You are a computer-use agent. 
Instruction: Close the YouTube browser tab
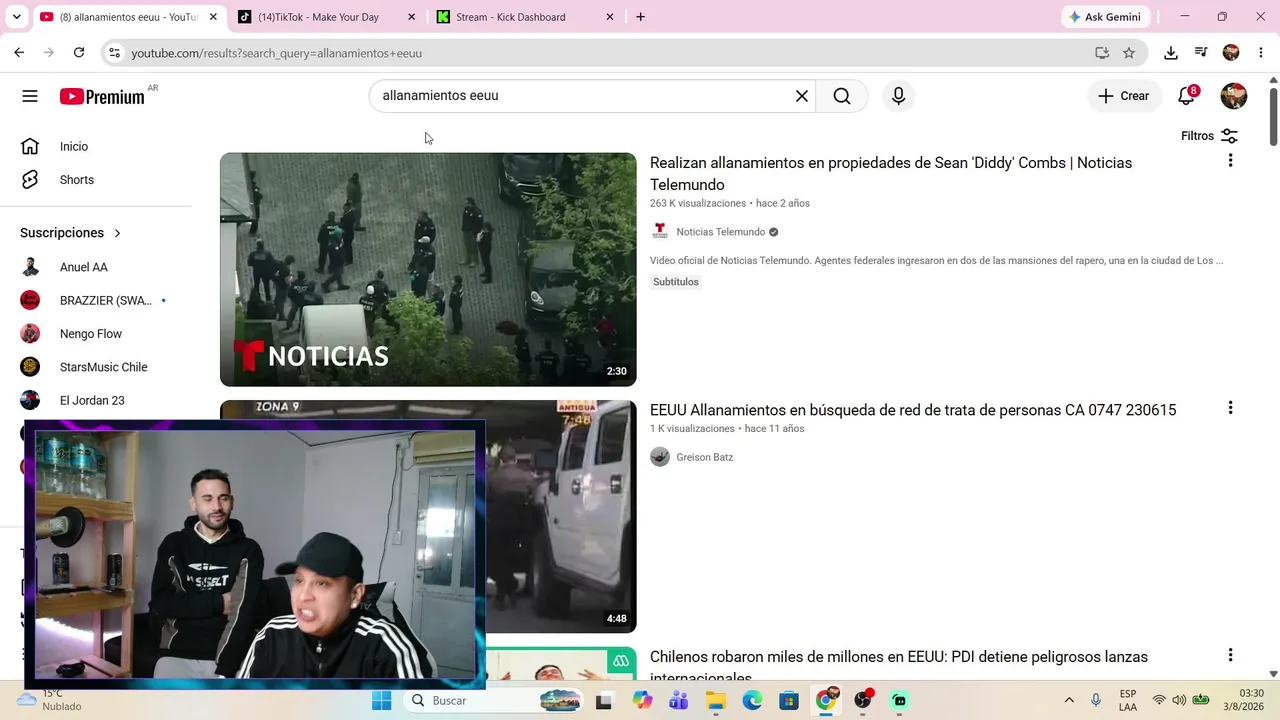tap(213, 17)
